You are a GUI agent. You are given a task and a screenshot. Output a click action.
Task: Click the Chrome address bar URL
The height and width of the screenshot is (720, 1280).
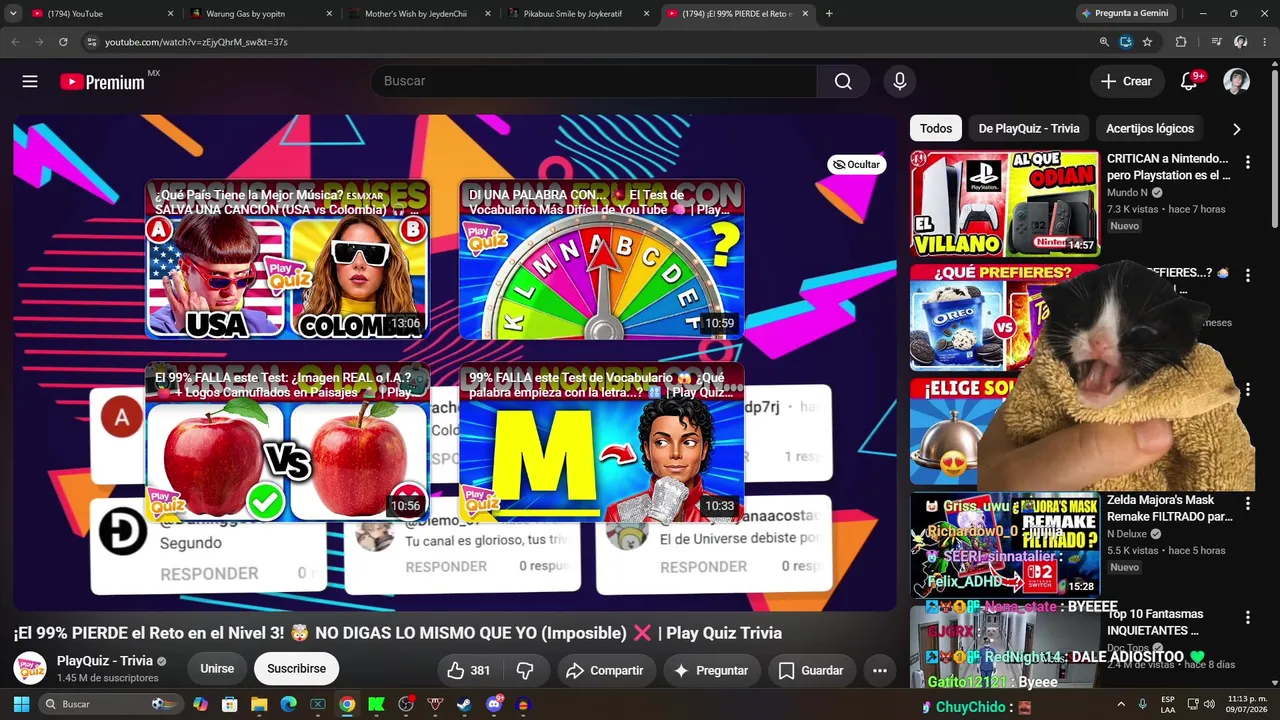(196, 42)
